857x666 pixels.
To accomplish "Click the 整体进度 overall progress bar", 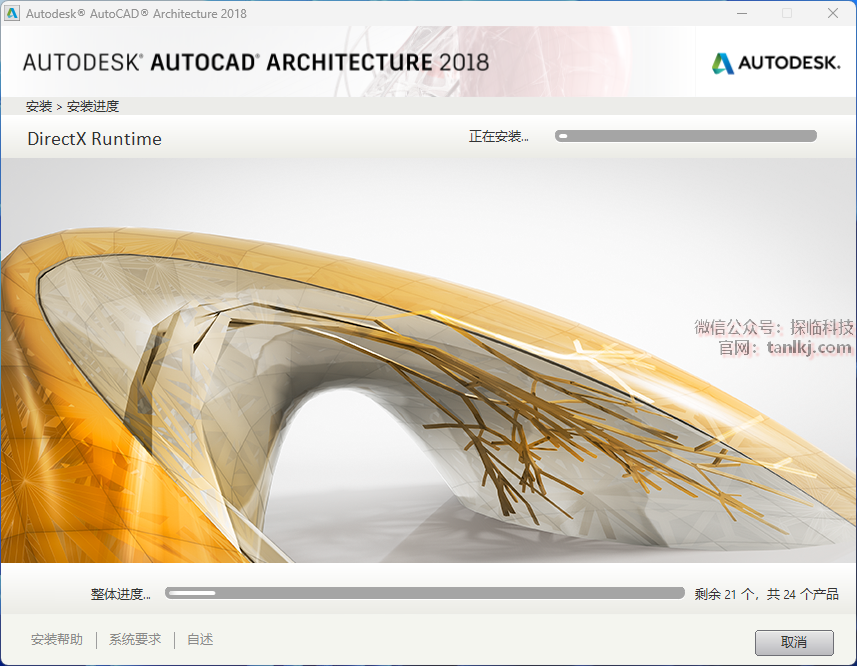I will tap(425, 593).
